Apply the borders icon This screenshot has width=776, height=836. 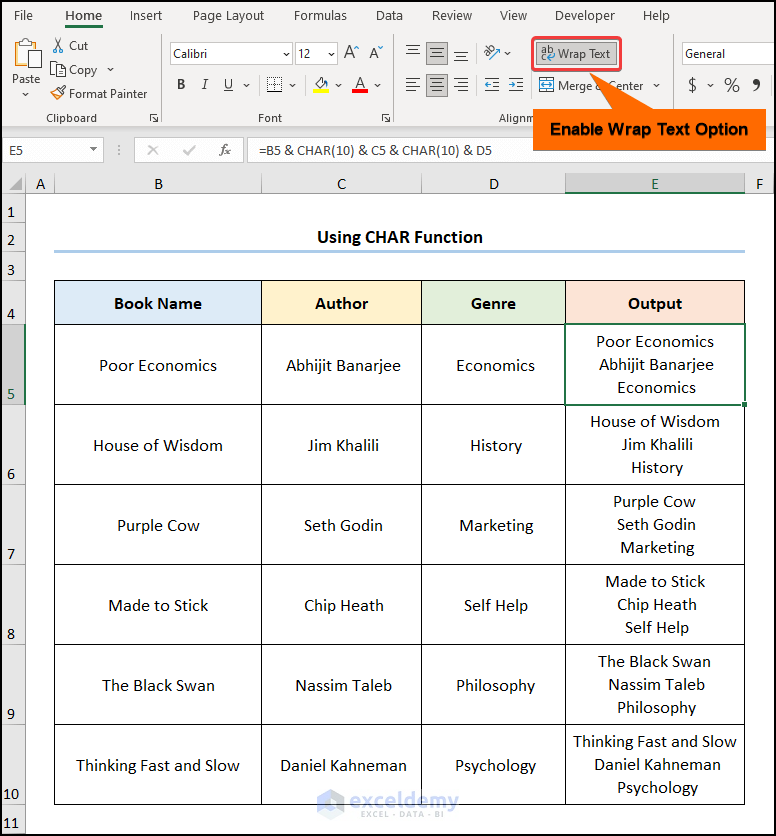pyautogui.click(x=274, y=84)
